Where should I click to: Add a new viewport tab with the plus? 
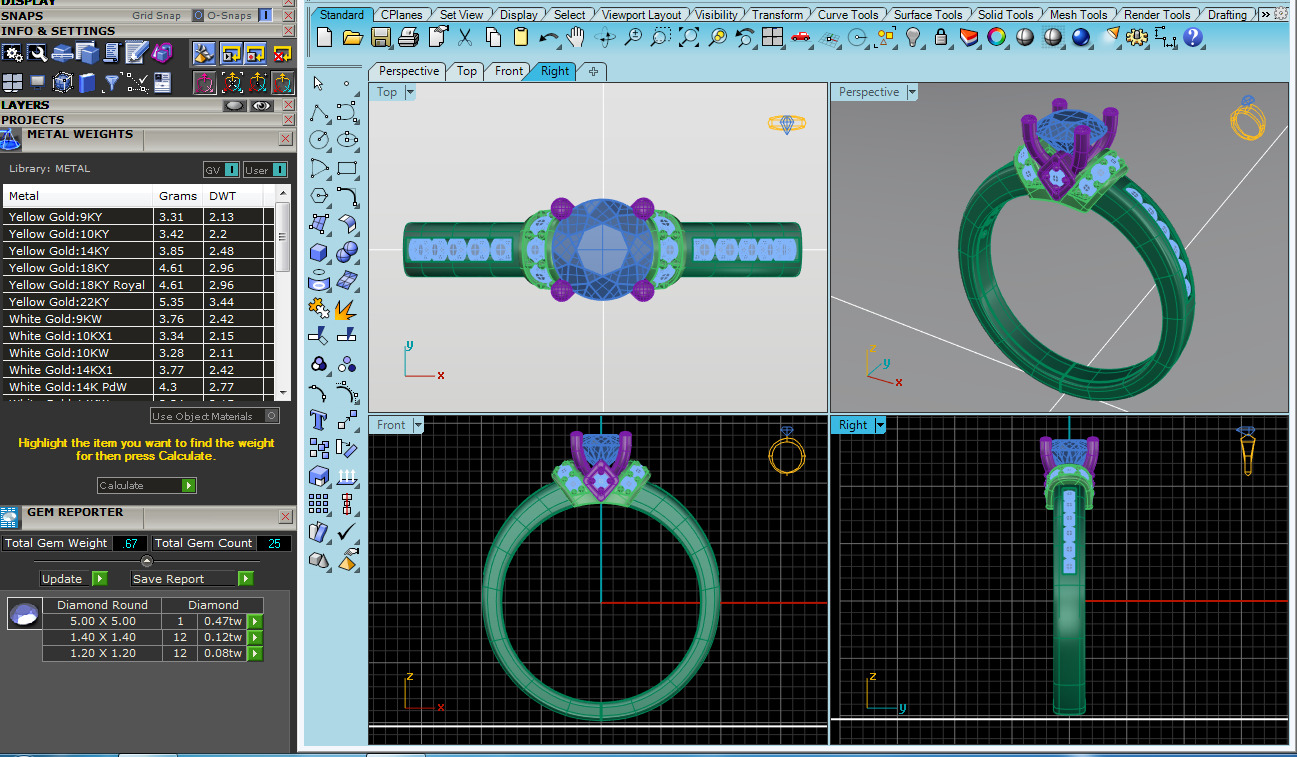[x=593, y=71]
